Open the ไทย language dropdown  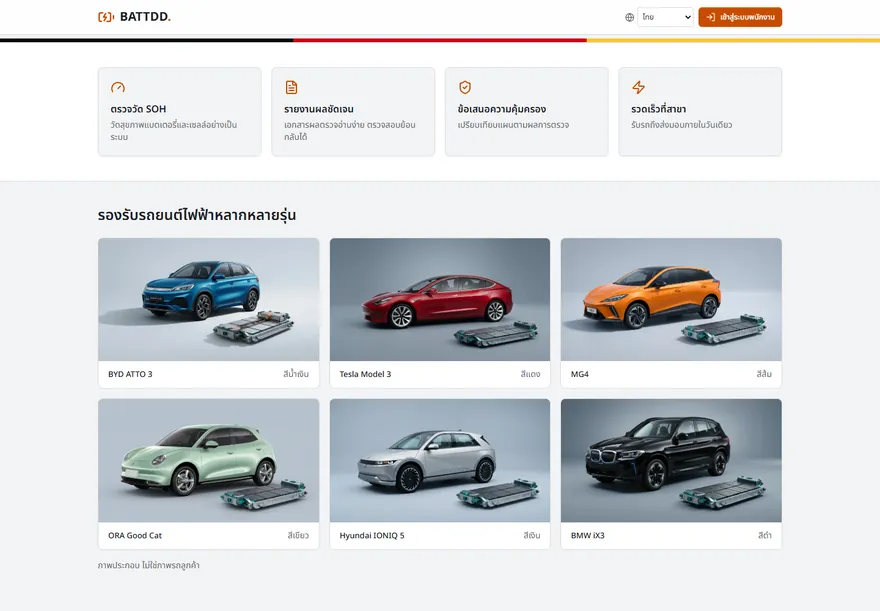tap(666, 17)
